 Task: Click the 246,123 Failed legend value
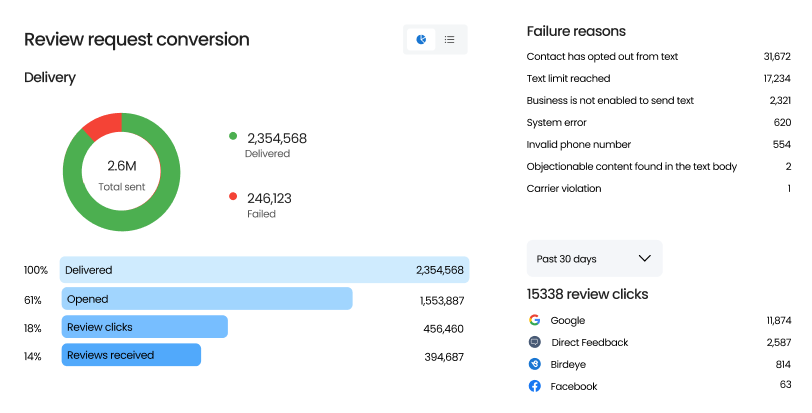tap(269, 198)
